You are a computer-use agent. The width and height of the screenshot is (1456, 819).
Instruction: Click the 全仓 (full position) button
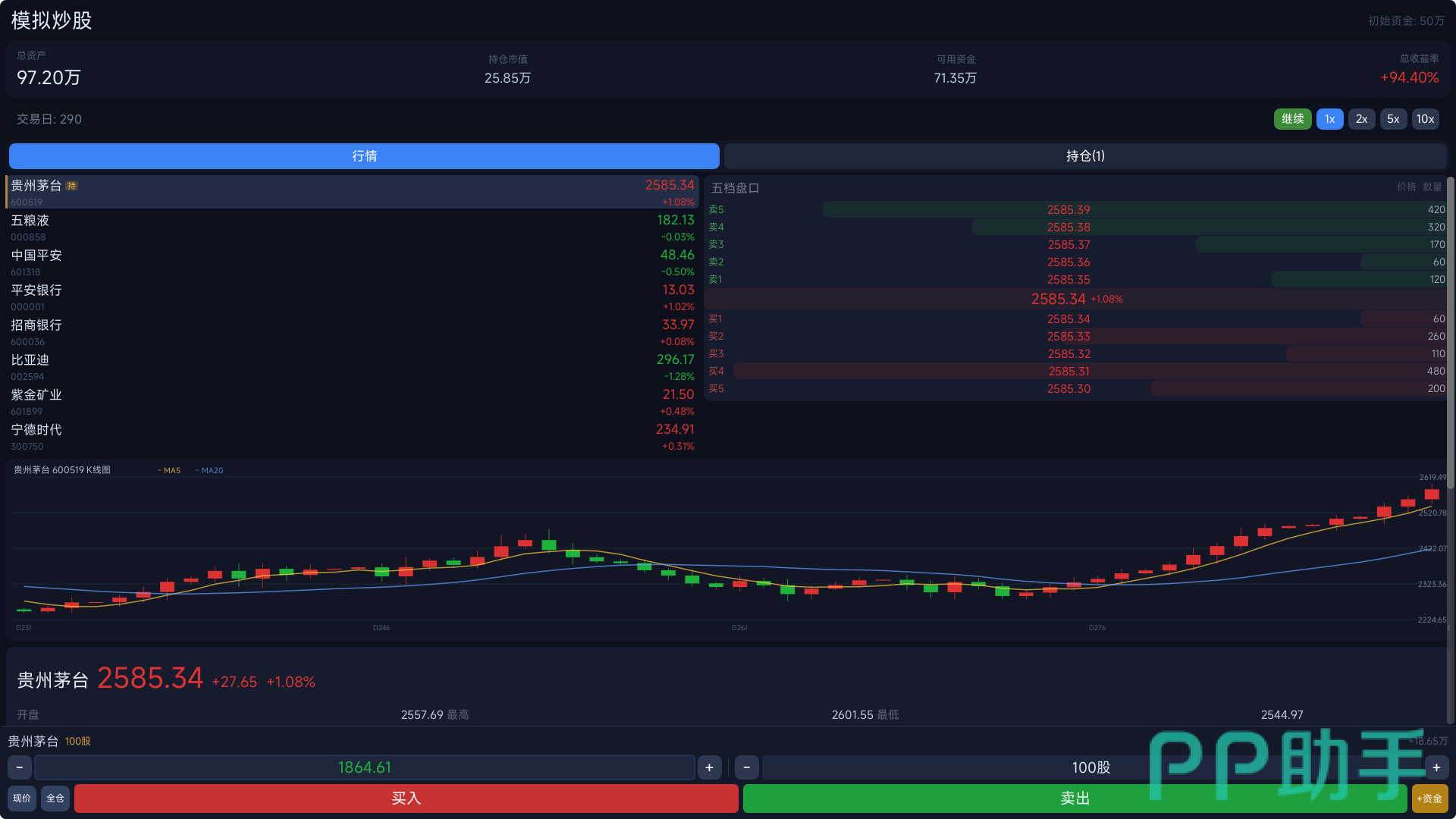[x=55, y=799]
